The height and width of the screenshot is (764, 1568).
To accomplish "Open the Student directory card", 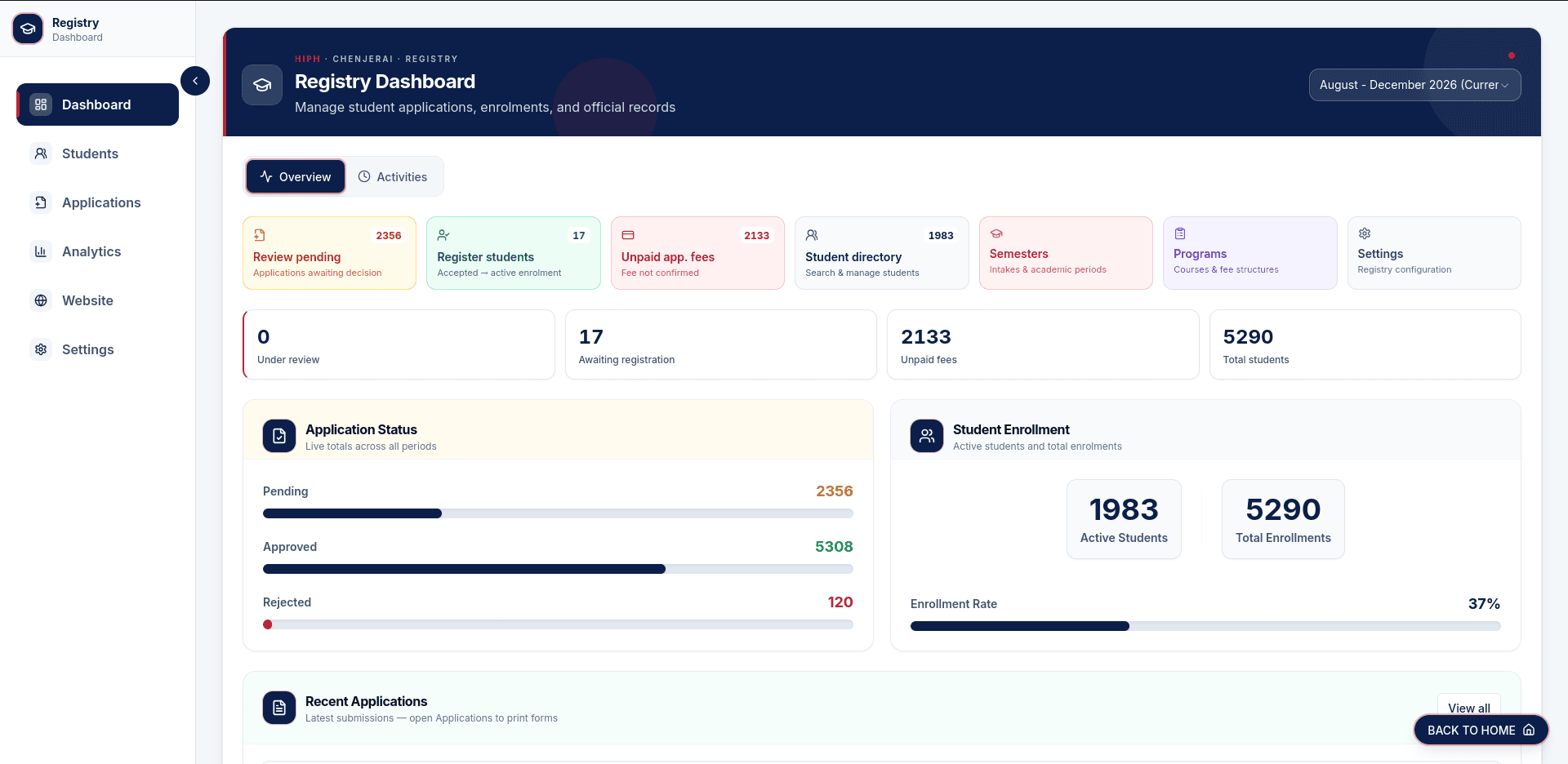I will [x=882, y=253].
